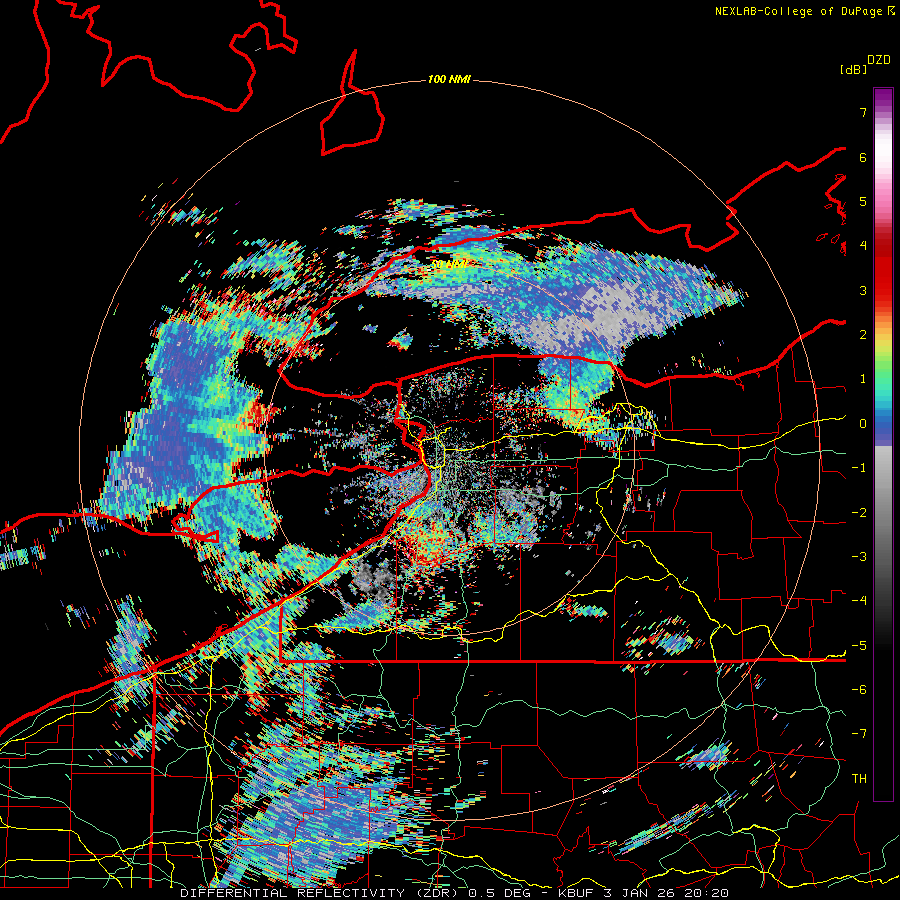Click the 100 NMI range ring label

(x=449, y=79)
